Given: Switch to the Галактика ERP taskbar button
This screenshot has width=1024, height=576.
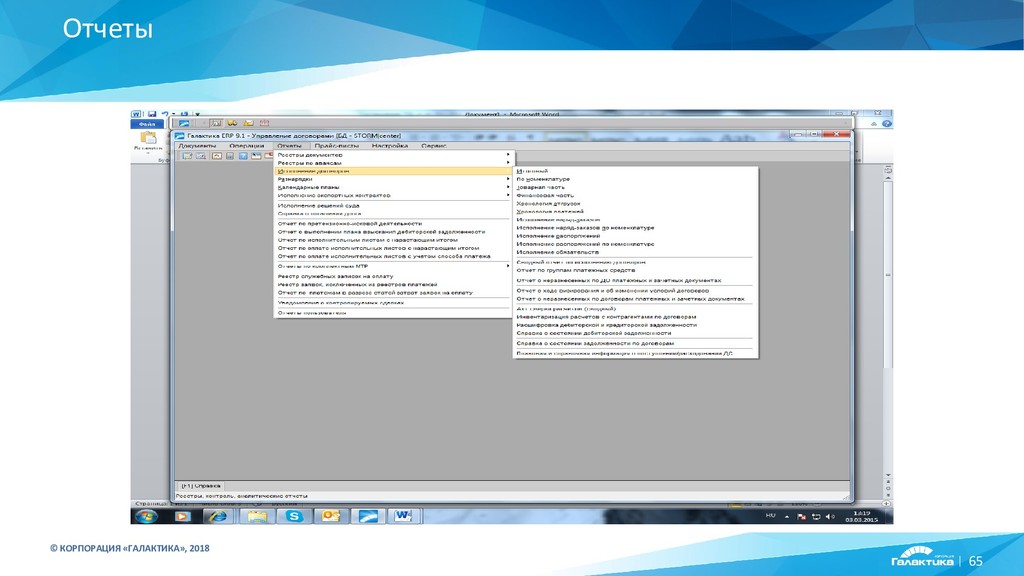Looking at the screenshot, I should [368, 516].
